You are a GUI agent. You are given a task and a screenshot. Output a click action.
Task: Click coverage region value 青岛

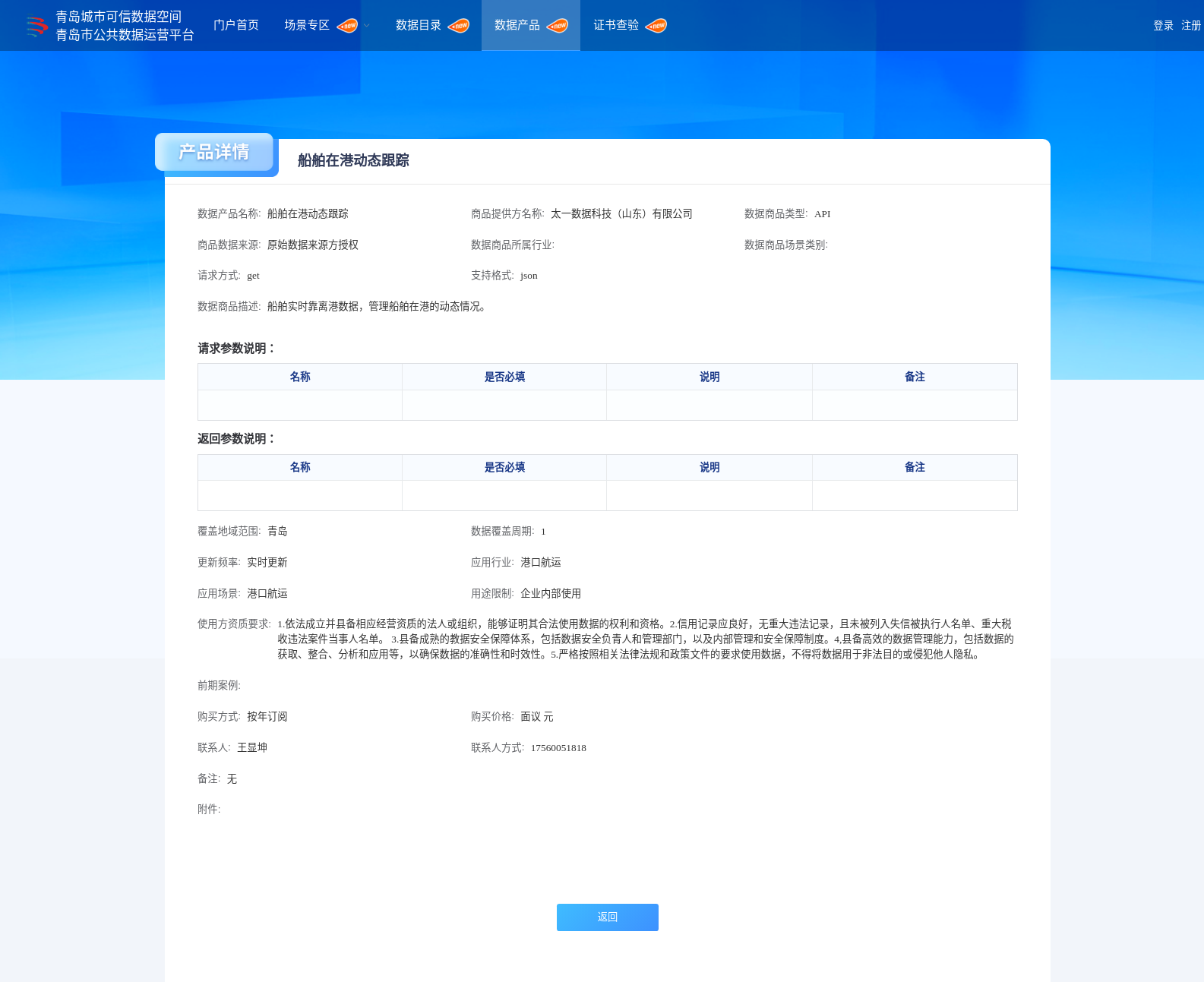277,532
